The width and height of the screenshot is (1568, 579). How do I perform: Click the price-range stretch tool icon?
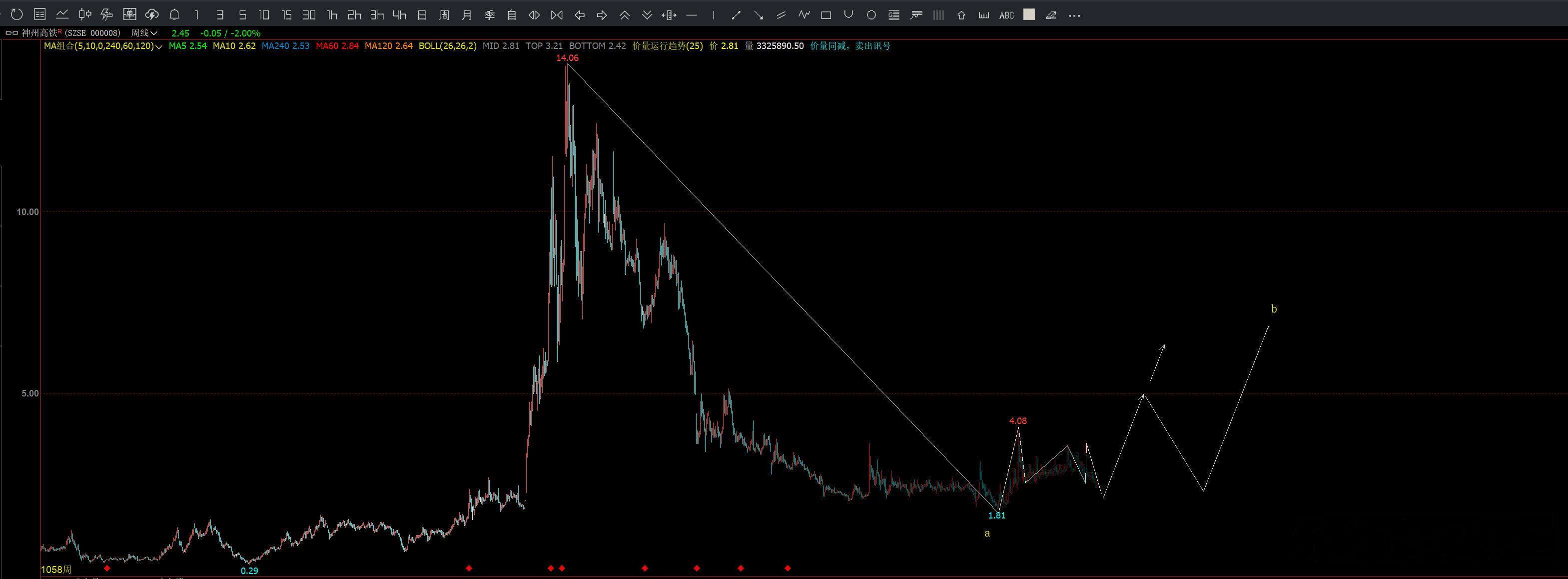click(x=669, y=15)
